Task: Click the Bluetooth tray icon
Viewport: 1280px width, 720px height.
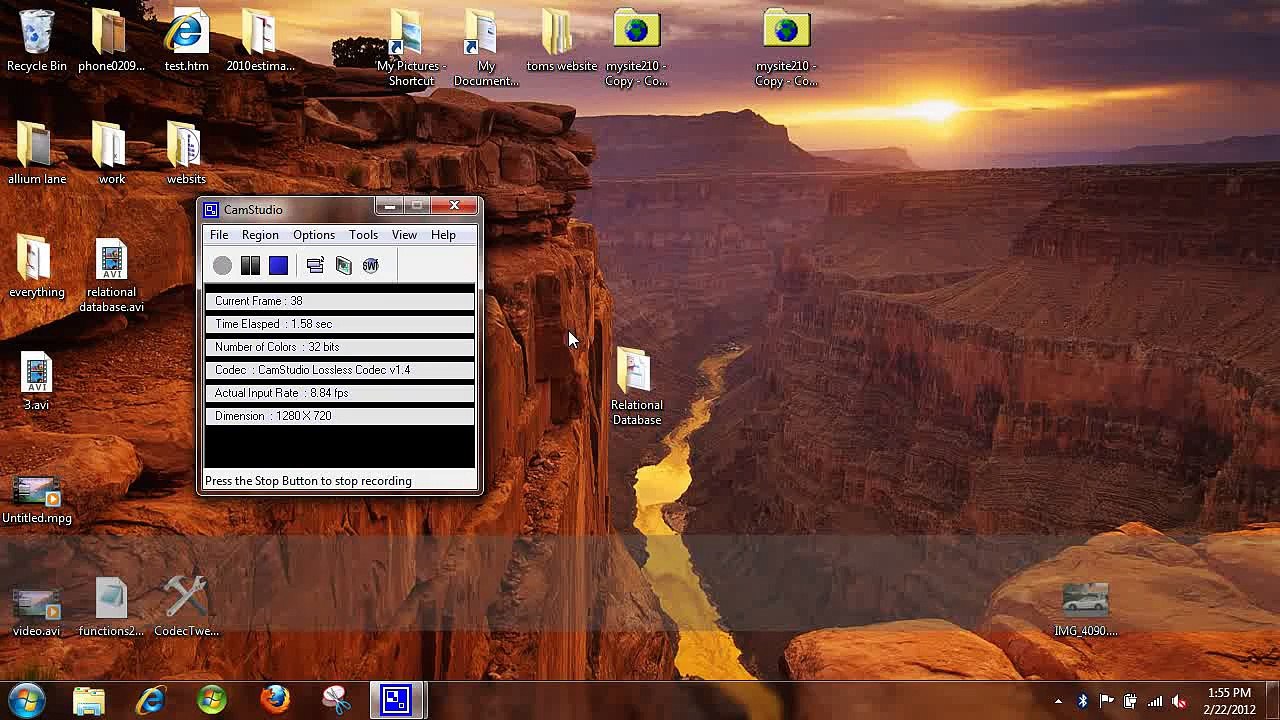Action: click(1082, 702)
